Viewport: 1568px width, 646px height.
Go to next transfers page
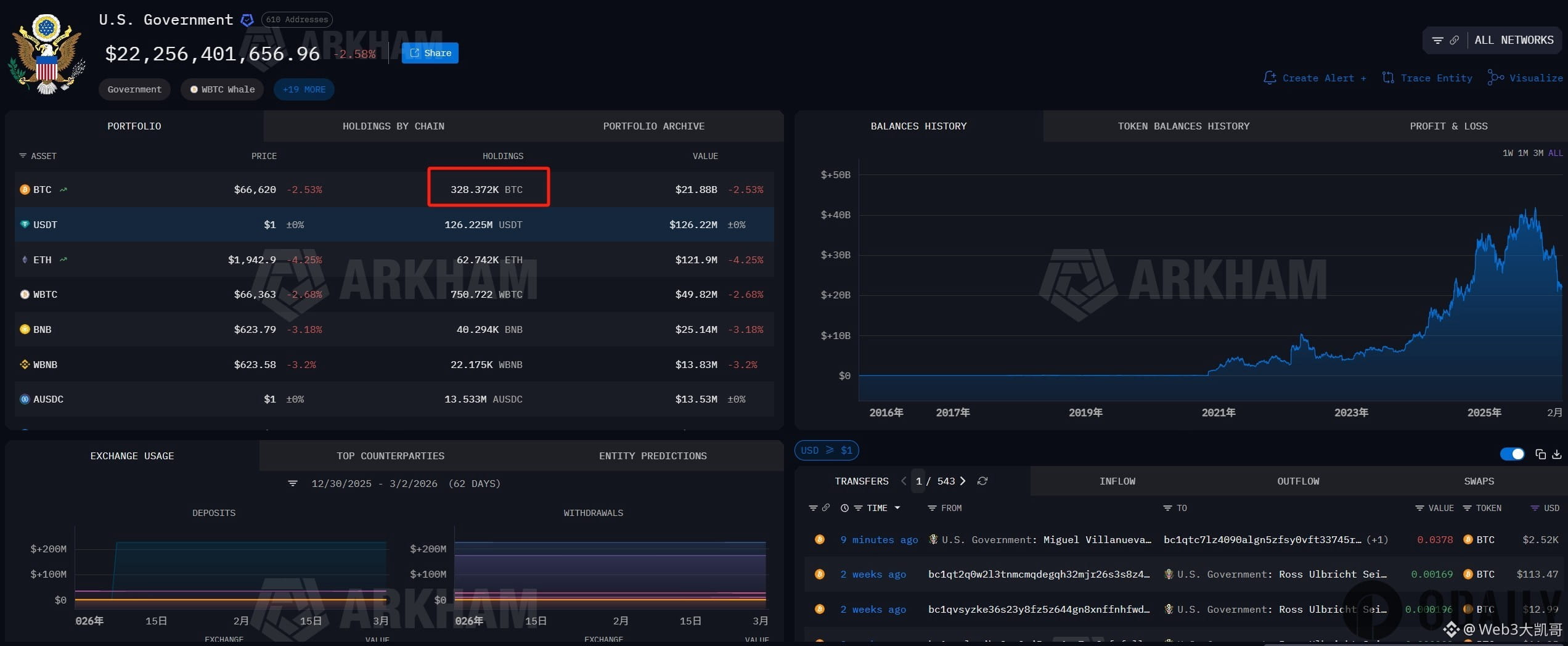pyautogui.click(x=963, y=481)
